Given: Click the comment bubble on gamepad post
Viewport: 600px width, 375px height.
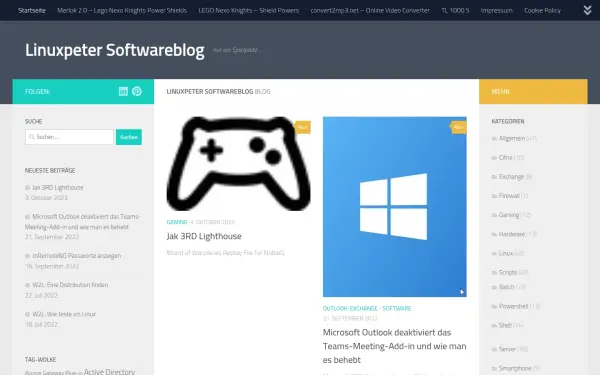Looking at the screenshot, I should (x=302, y=127).
